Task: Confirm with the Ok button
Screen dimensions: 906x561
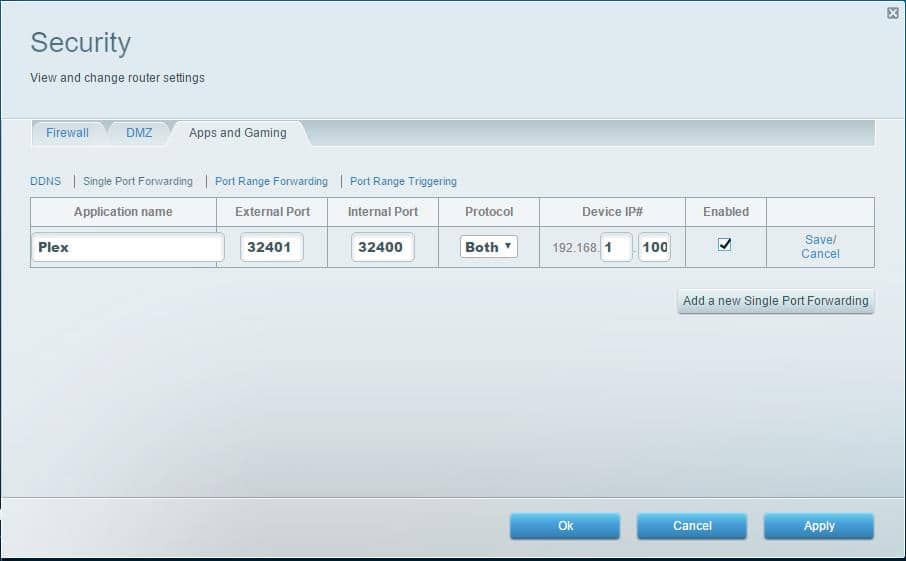Action: [565, 526]
